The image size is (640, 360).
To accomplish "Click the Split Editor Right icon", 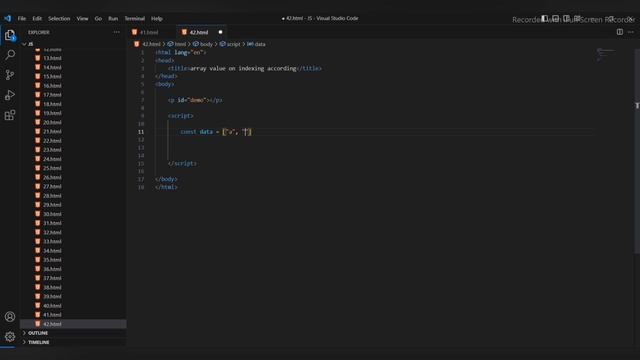I will click(620, 32).
